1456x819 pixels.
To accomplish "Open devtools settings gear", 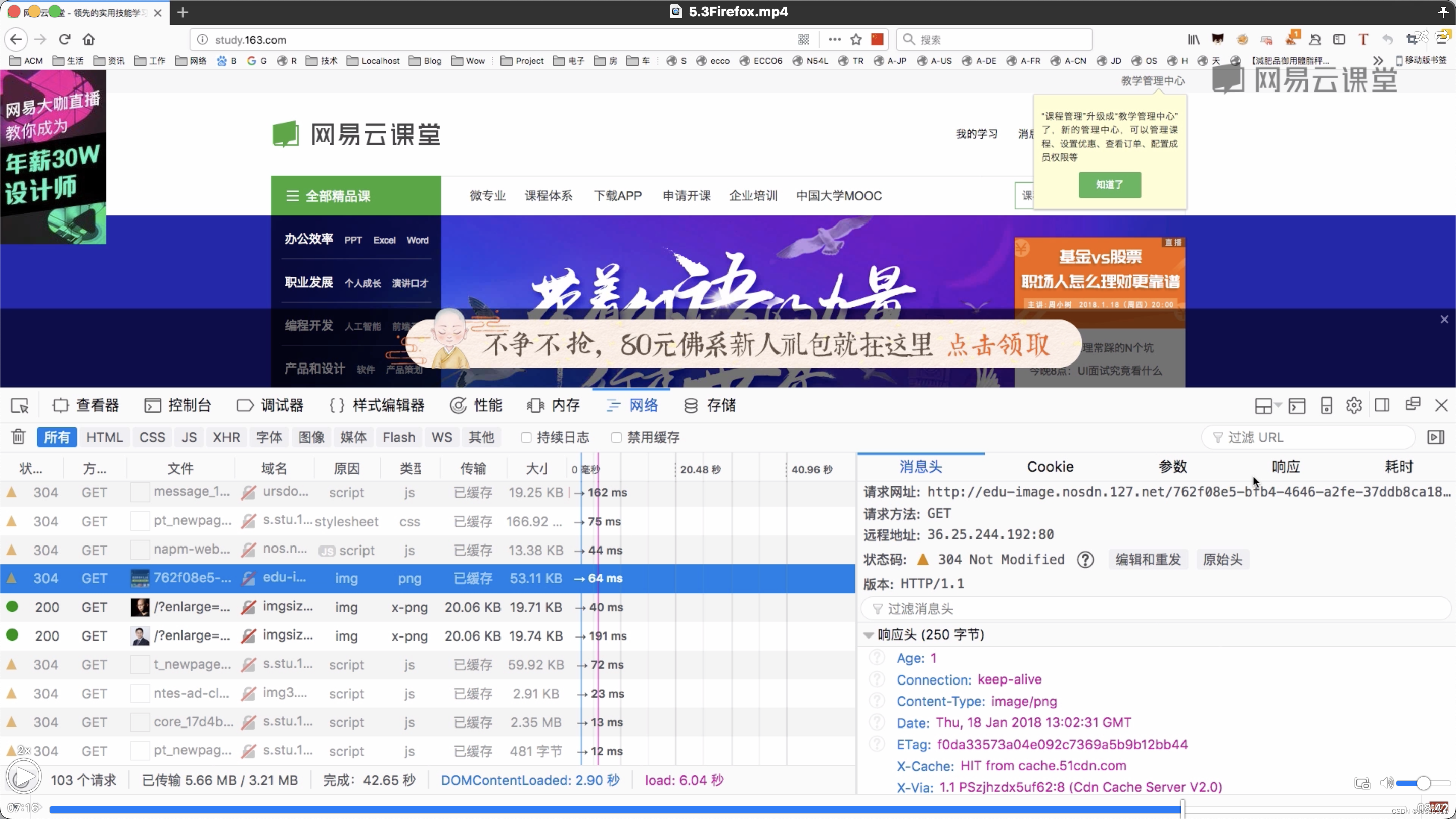I will 1354,405.
